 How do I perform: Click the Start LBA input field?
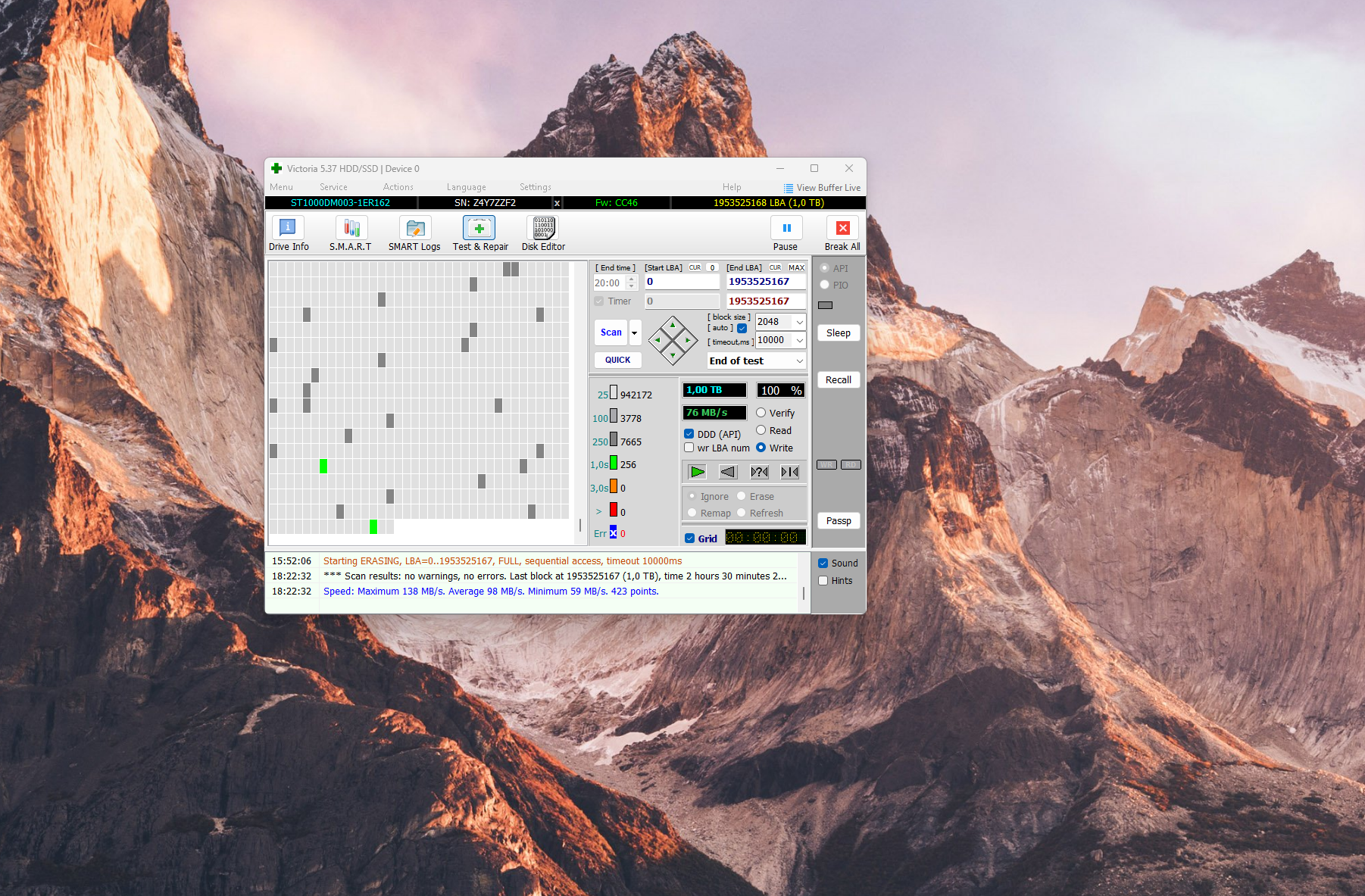pos(681,282)
